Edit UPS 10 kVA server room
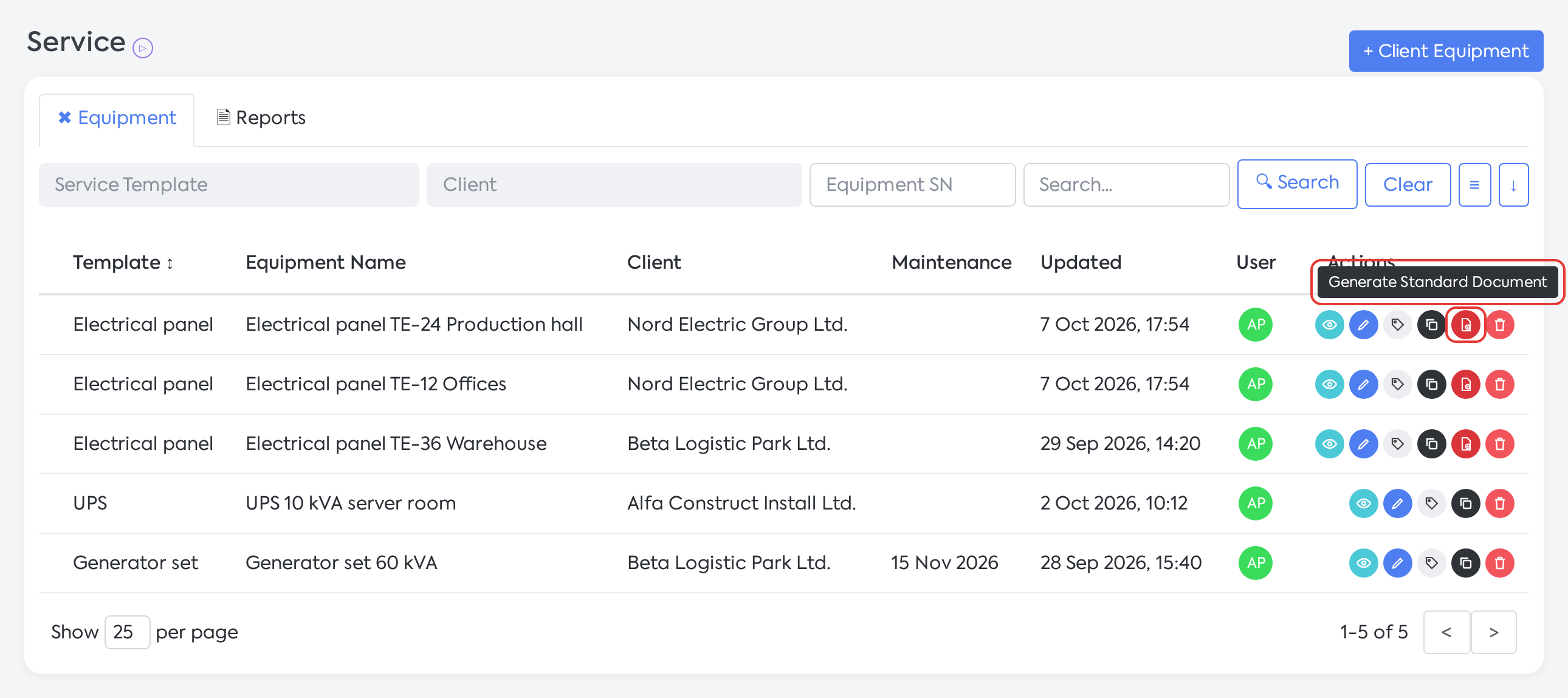1568x698 pixels. pyautogui.click(x=1398, y=503)
